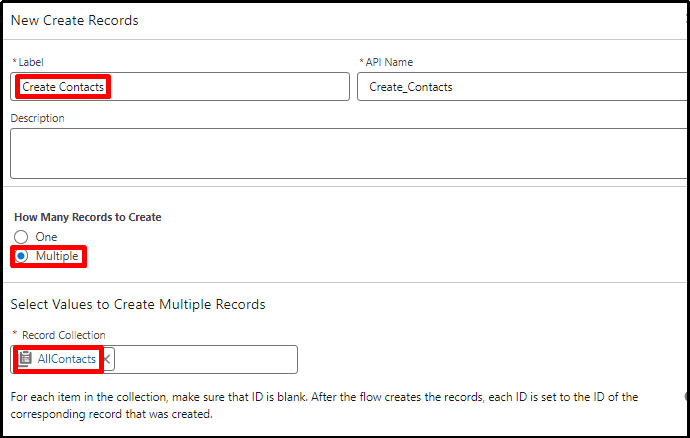Click the AllContacts pill text
Image resolution: width=690 pixels, height=438 pixels.
point(66,359)
